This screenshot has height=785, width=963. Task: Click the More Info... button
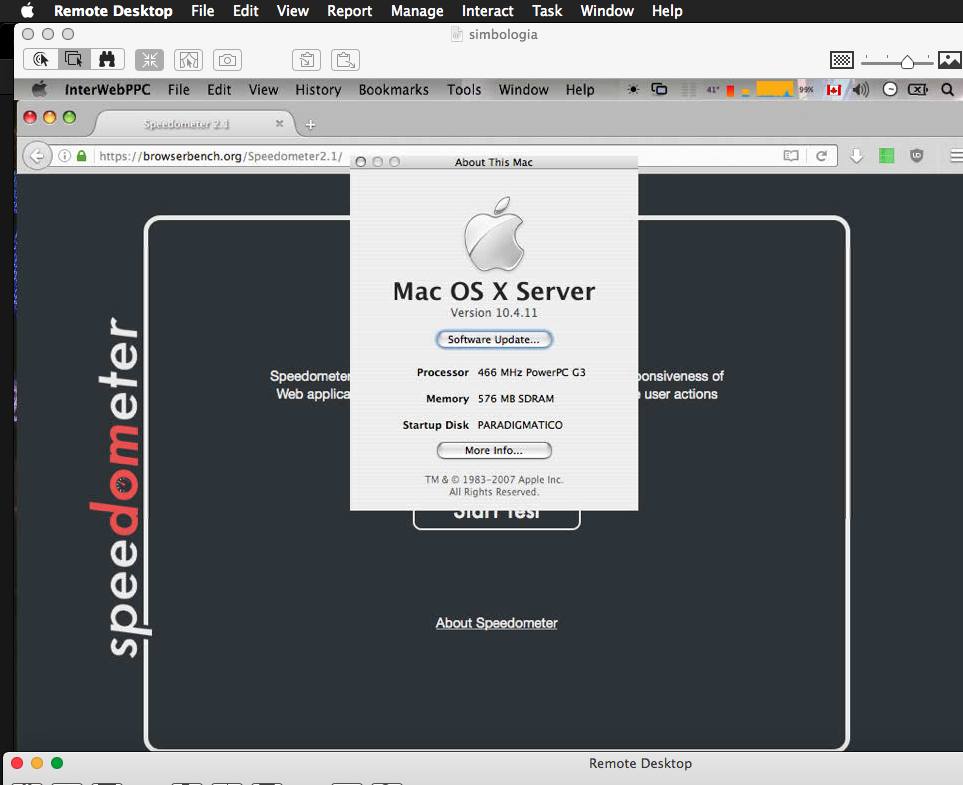pos(494,450)
